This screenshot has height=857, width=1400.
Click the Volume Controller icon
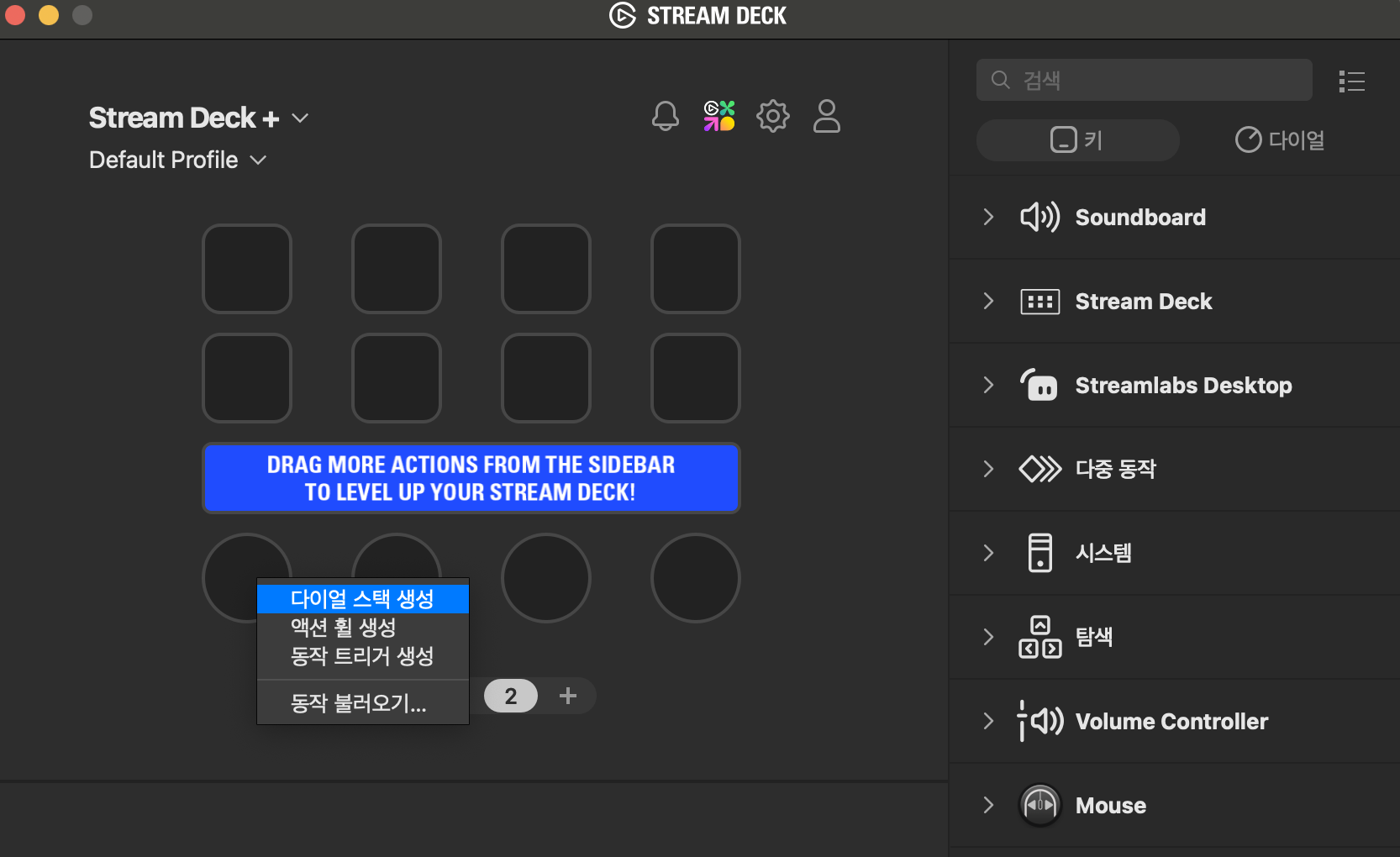[x=1040, y=721]
